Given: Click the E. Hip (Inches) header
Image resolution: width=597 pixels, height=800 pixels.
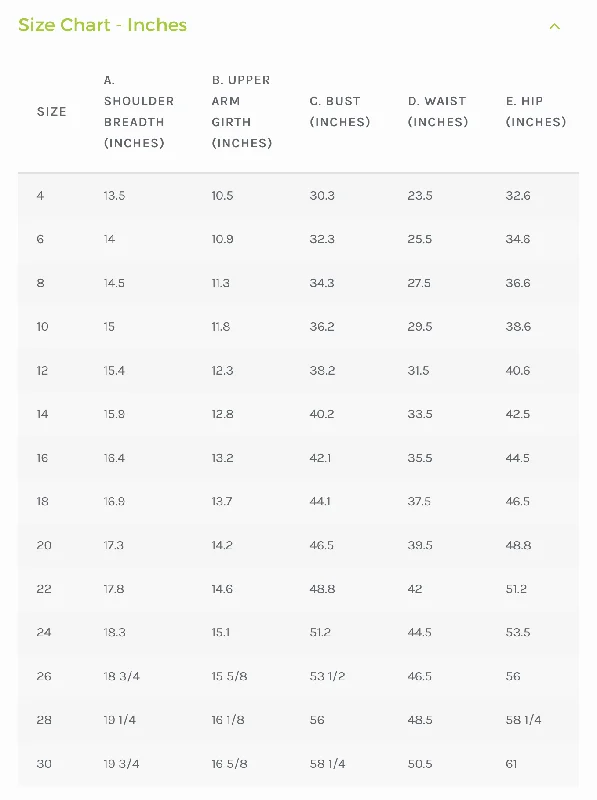Looking at the screenshot, I should (536, 112).
